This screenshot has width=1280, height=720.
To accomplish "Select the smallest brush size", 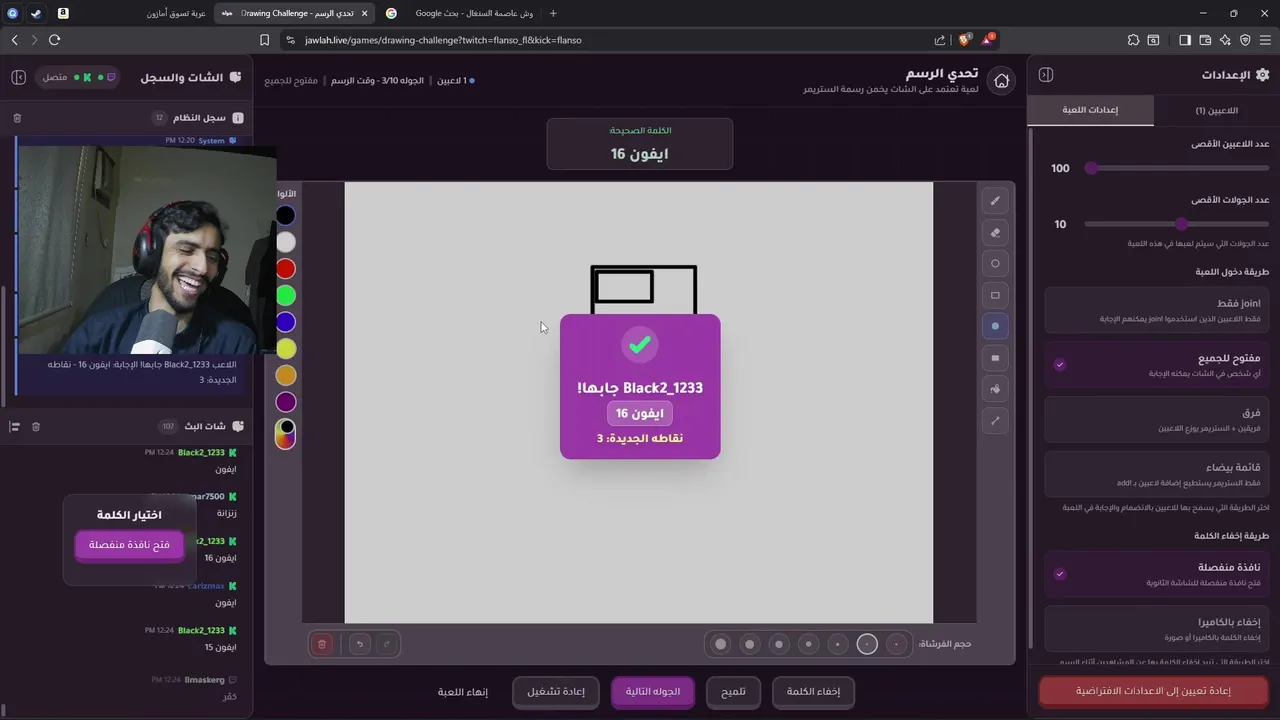I will (x=897, y=644).
